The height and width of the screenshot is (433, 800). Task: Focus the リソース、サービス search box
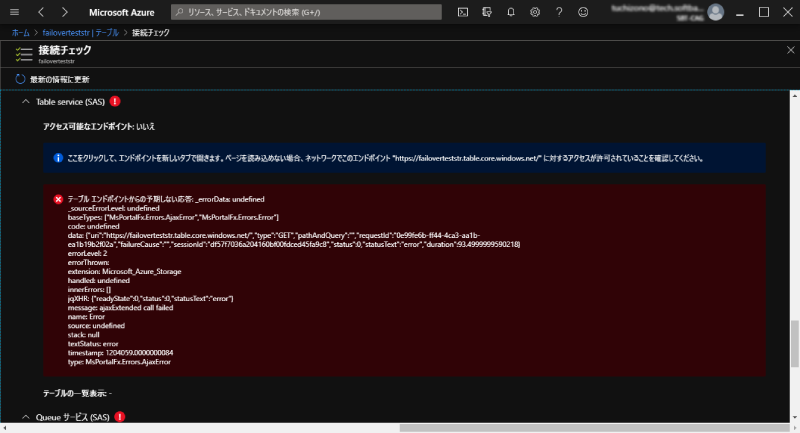(307, 12)
